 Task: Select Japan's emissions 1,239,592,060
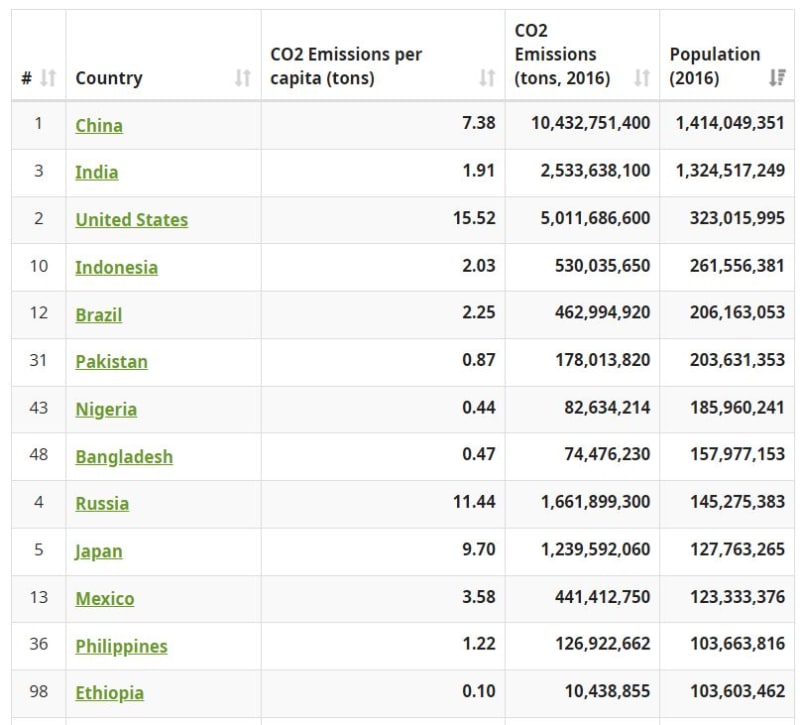(595, 549)
